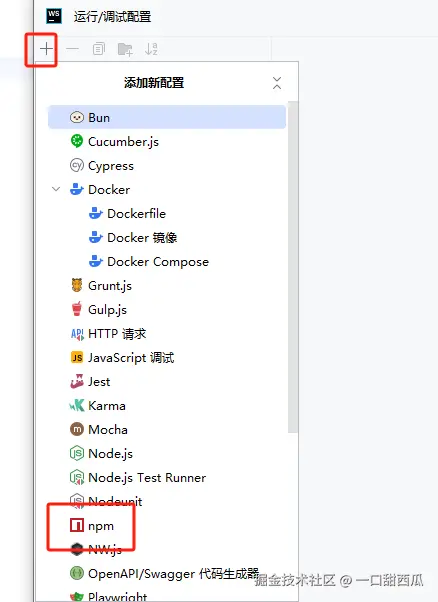Click the red npm icon

[x=77, y=525]
